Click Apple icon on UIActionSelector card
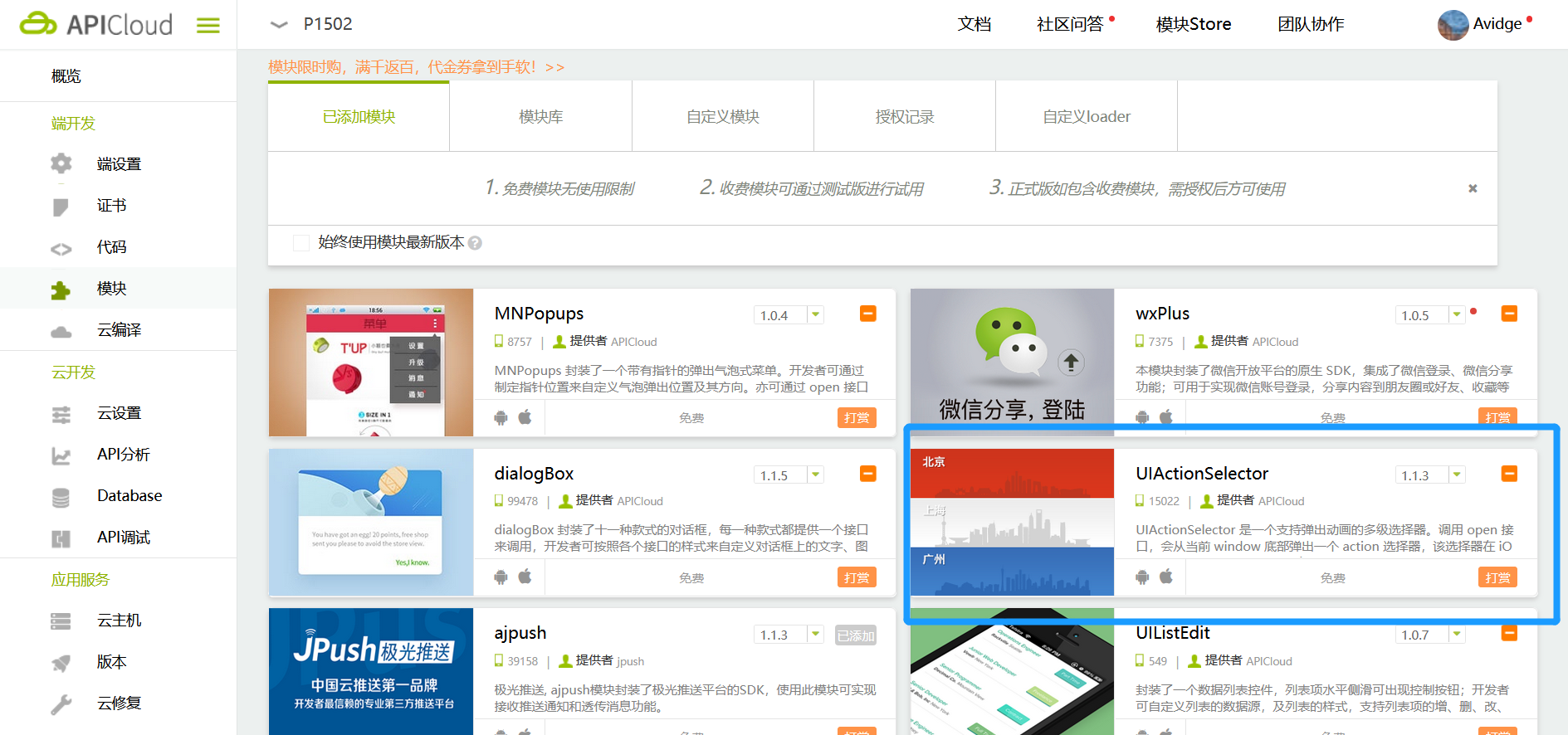Image resolution: width=1568 pixels, height=735 pixels. coord(1166,576)
